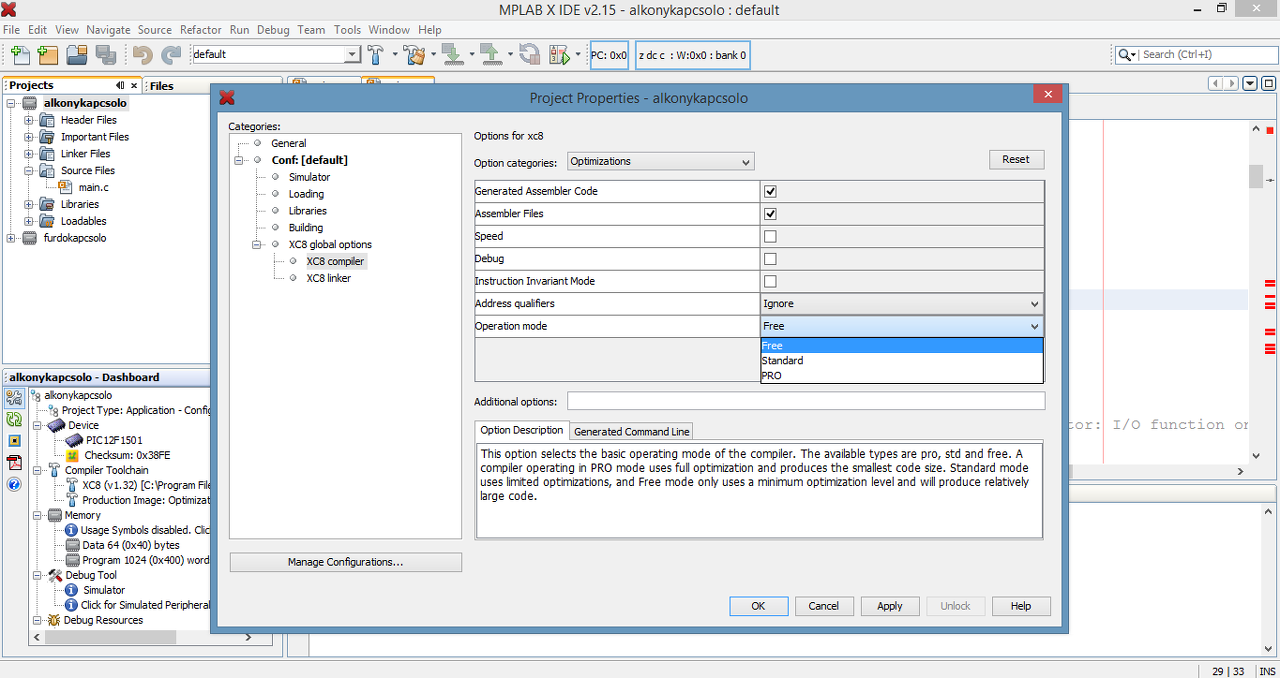Screen dimensions: 1280x678
Task: Click the Help button in dialog
Action: 1021,606
